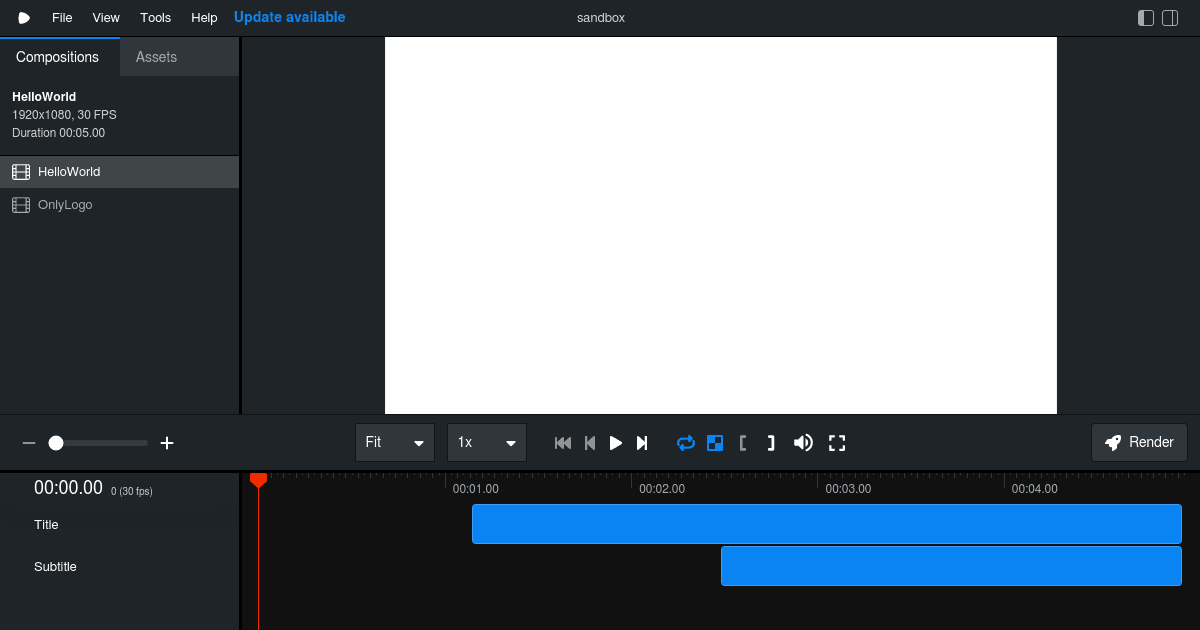This screenshot has width=1200, height=630.
Task: Expand the View menu
Action: click(106, 17)
